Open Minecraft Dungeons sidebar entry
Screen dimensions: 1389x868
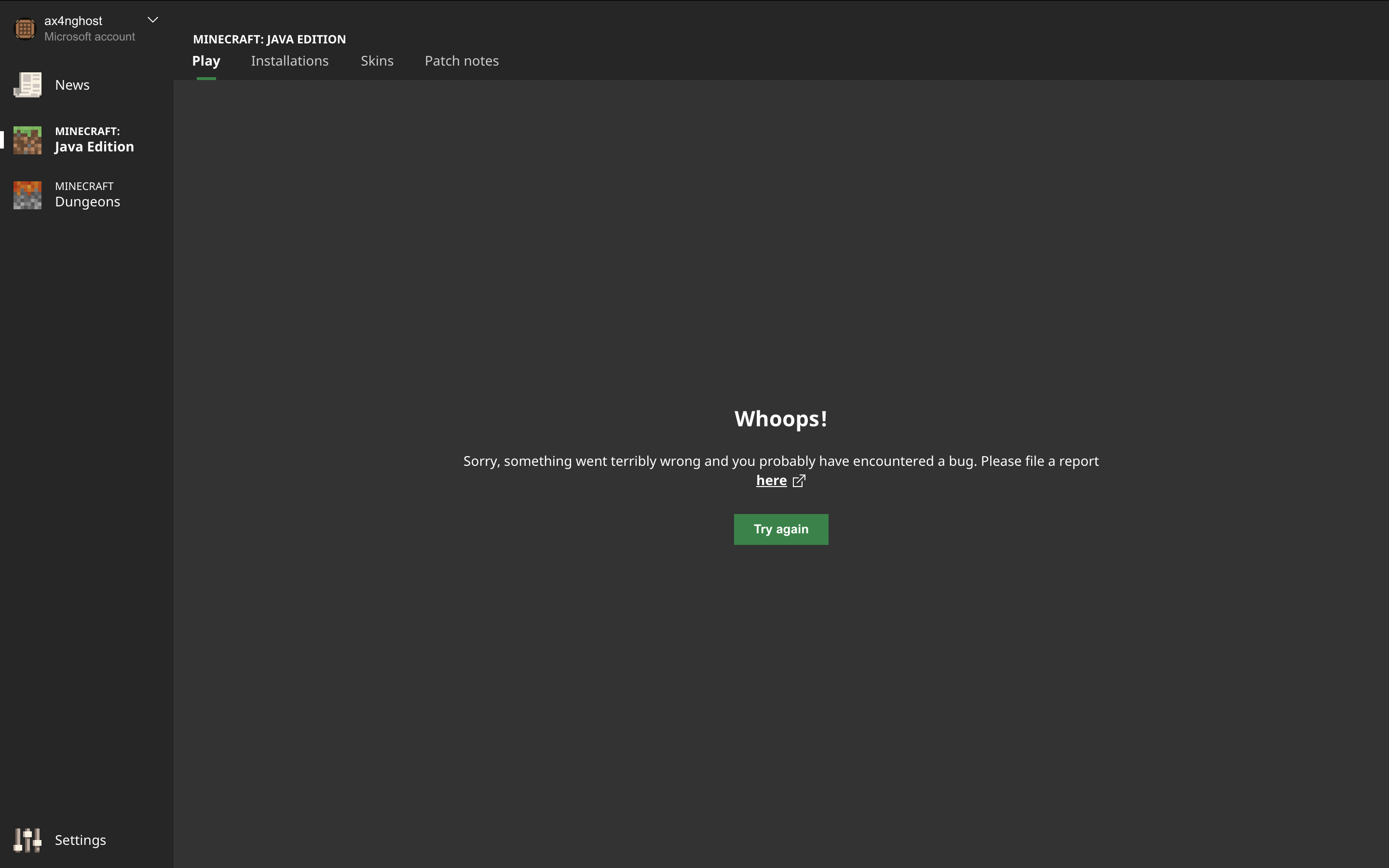pos(87,195)
